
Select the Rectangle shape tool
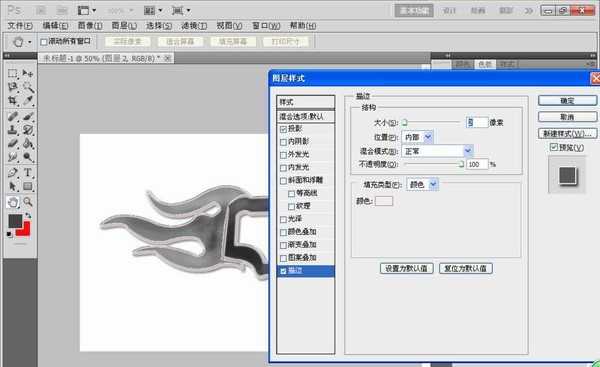tap(28, 186)
